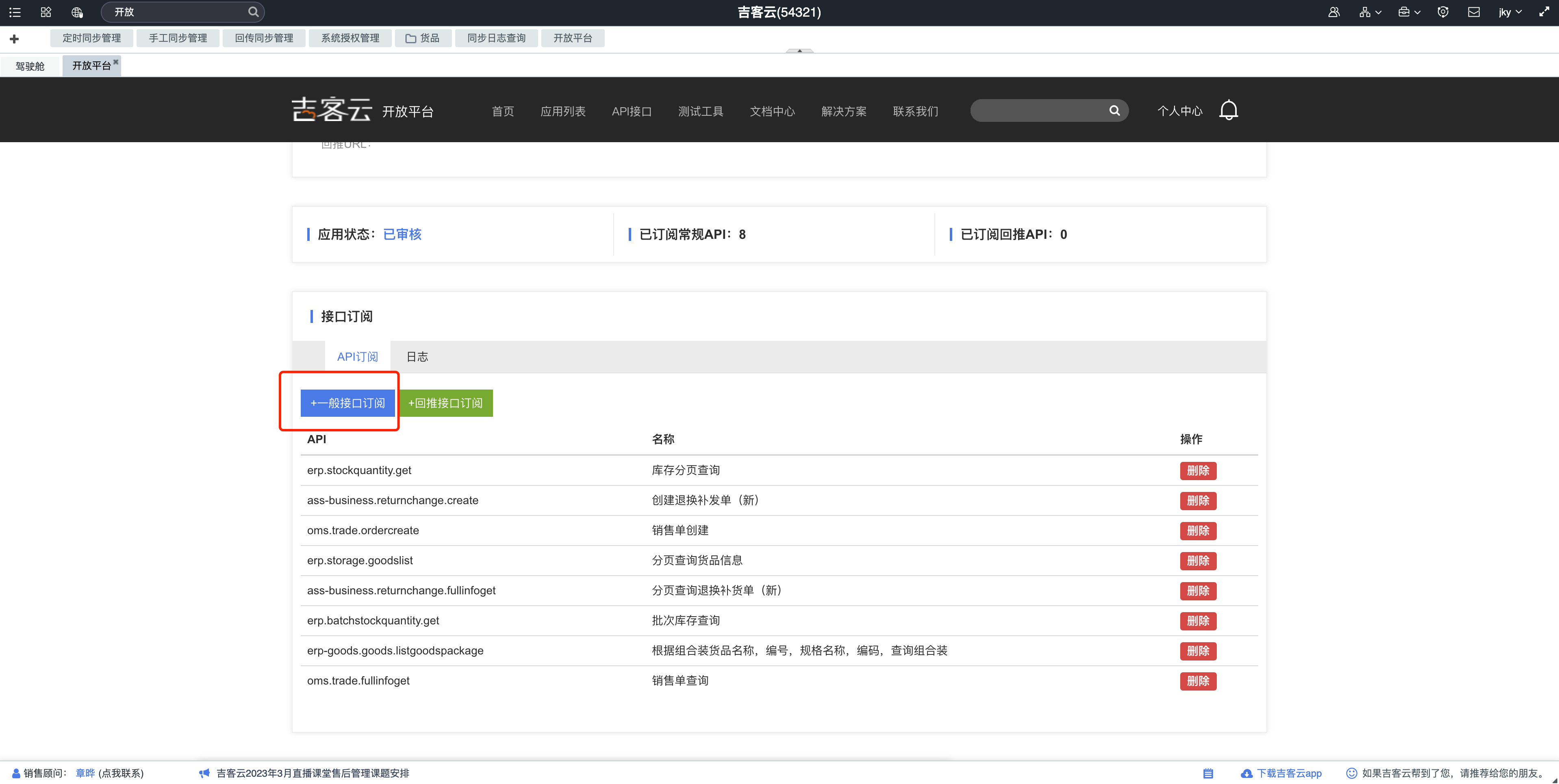Viewport: 1559px width, 784px height.
Task: Toggle fullscreen expand icon
Action: (x=1544, y=12)
